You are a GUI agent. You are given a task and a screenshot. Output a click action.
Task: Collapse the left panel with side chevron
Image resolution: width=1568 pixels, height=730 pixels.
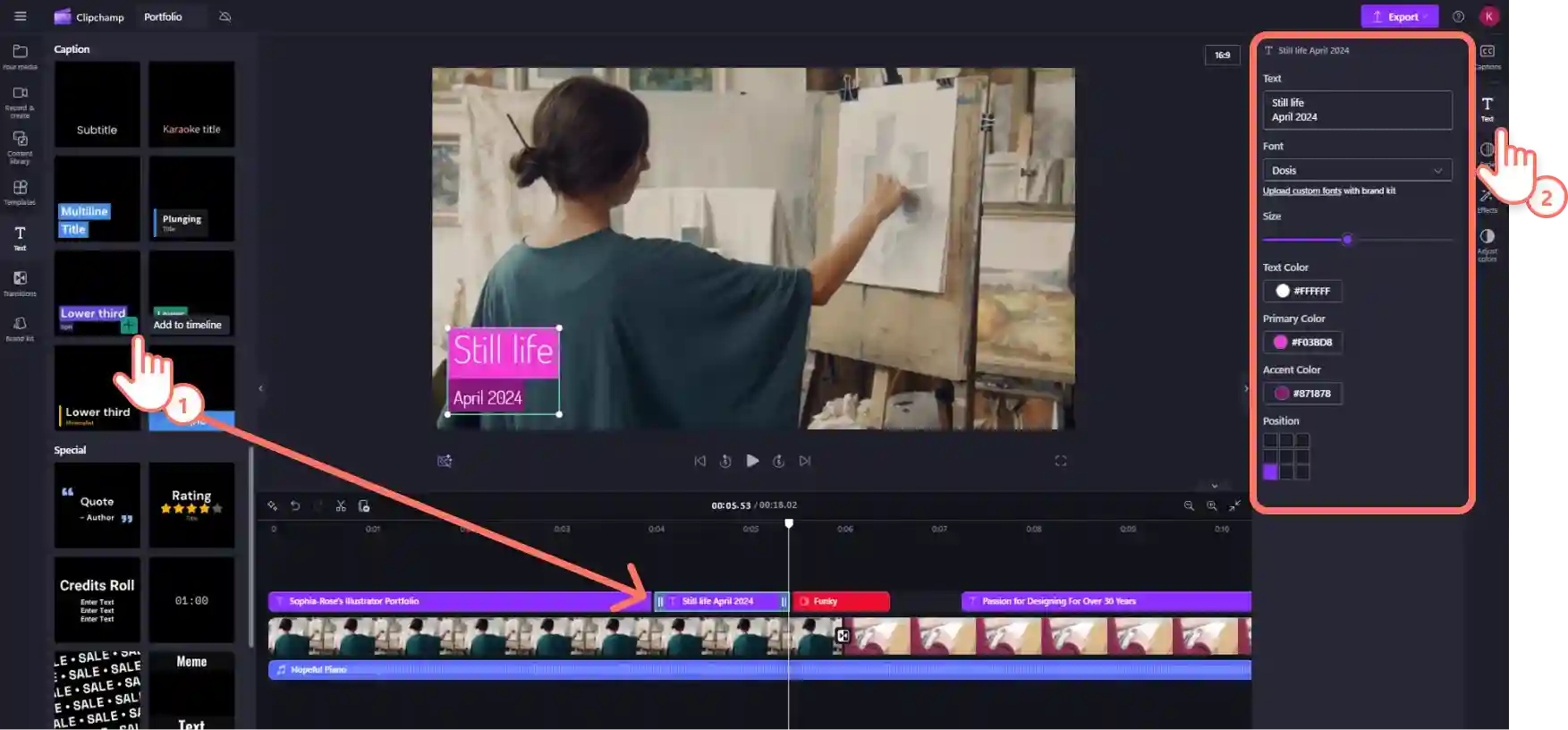coord(261,388)
